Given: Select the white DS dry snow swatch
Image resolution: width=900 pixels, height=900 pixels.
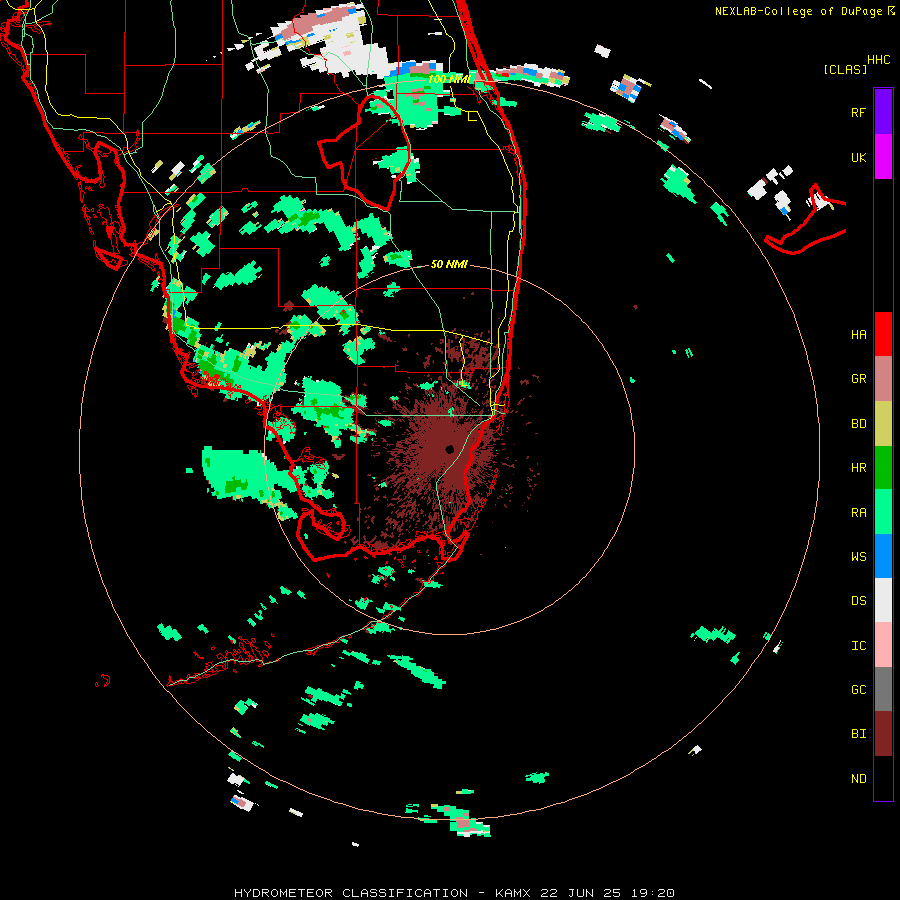Looking at the screenshot, I should pyautogui.click(x=883, y=600).
